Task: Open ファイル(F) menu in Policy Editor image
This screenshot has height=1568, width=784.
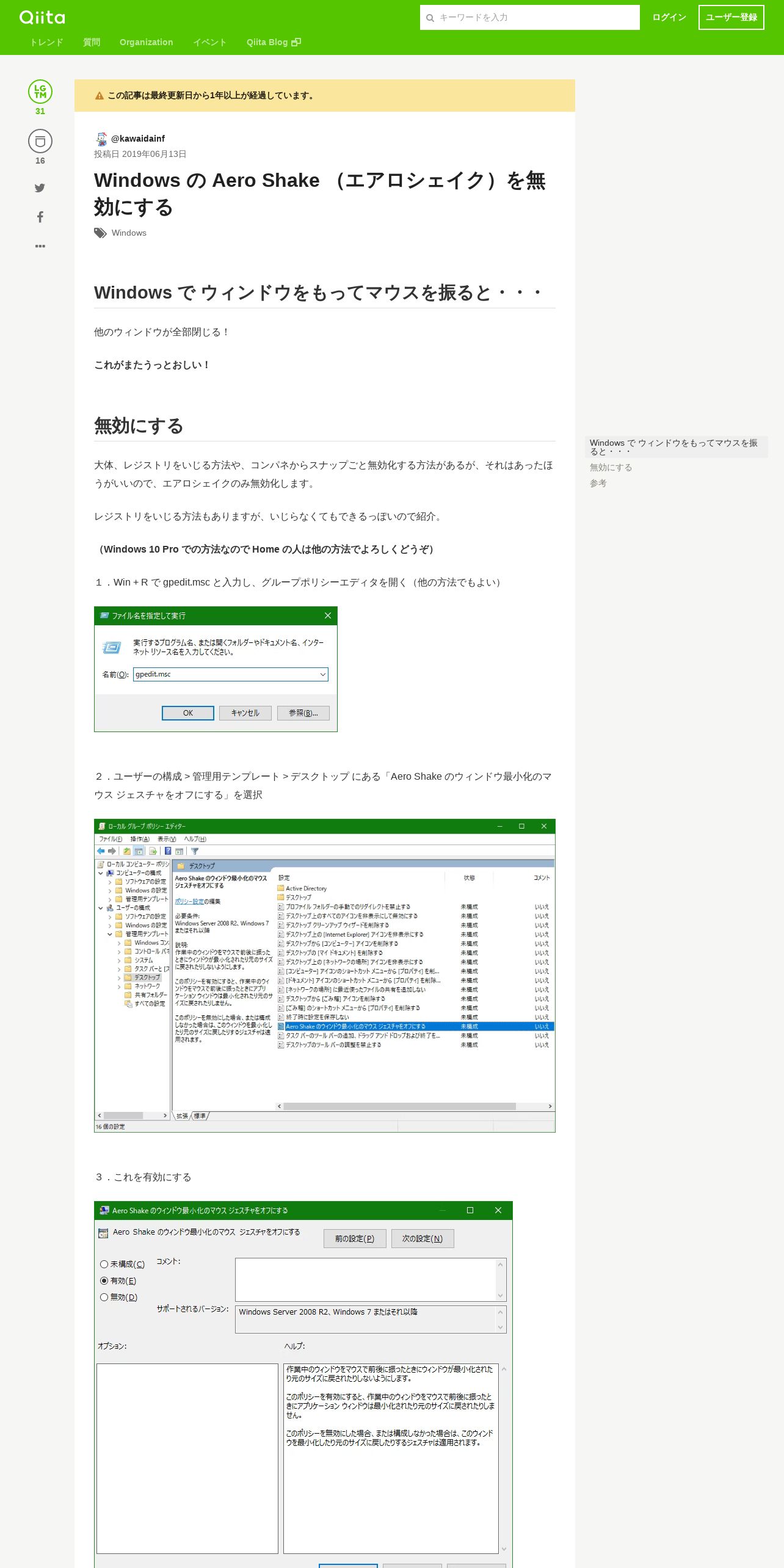Action: coord(111,839)
